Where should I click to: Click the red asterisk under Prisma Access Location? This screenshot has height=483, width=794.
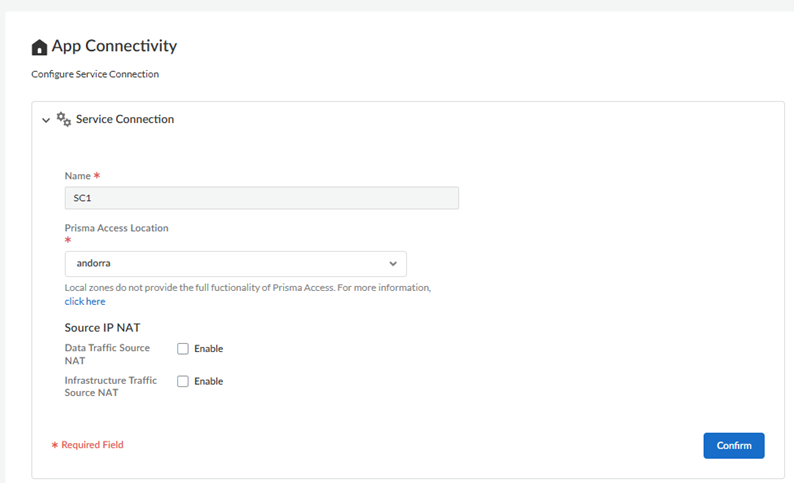[68, 241]
